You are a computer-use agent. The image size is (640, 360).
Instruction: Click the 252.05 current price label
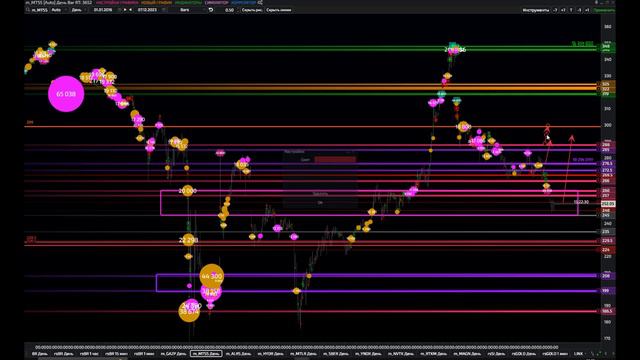(608, 204)
